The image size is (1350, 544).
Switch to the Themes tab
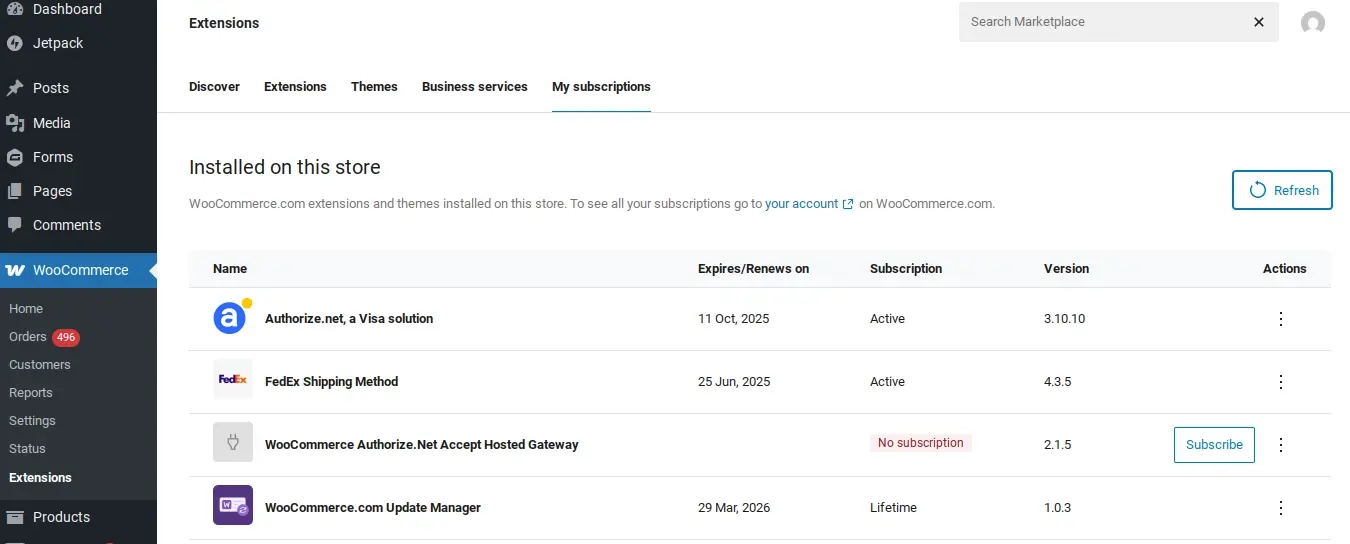pyautogui.click(x=374, y=87)
